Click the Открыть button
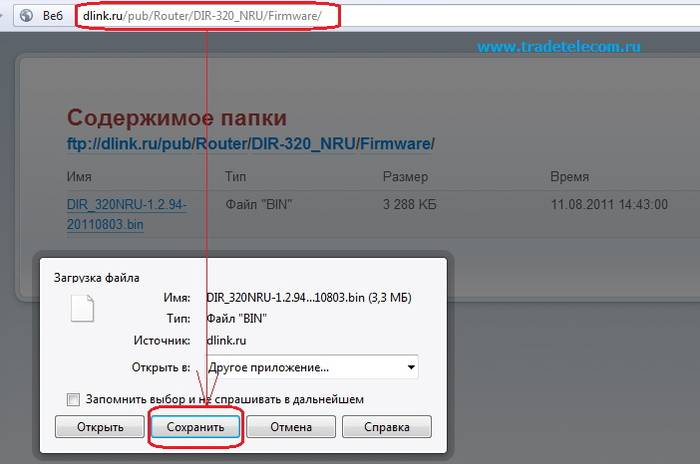Screen dimensions: 700x464 click(x=100, y=427)
